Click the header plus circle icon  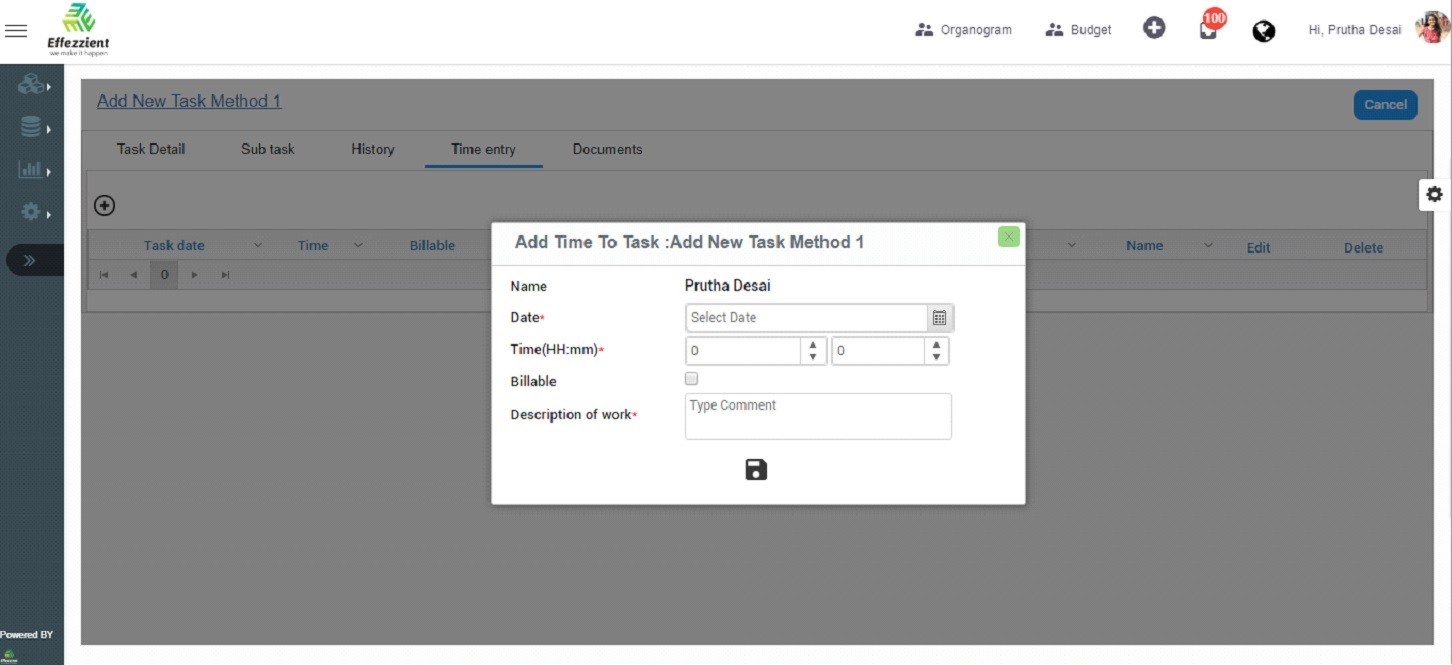tap(1154, 29)
